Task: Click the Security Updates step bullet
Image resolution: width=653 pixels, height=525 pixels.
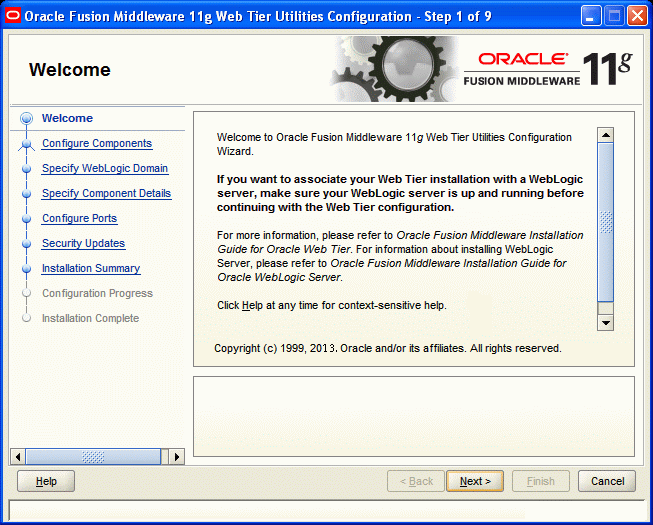Action: point(26,244)
